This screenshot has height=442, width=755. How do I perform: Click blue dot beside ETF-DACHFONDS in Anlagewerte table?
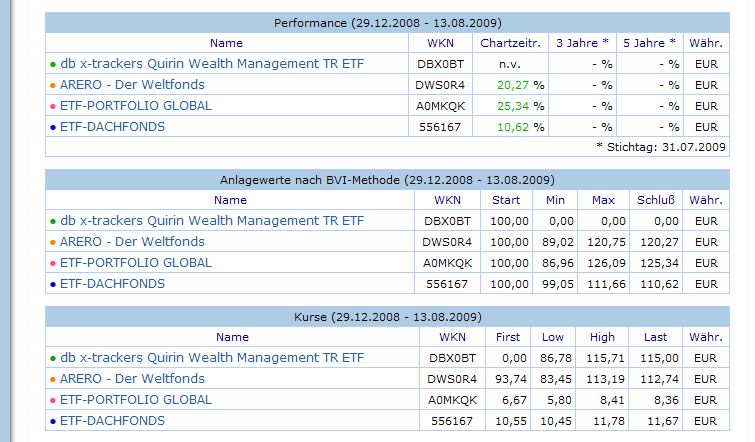point(52,284)
